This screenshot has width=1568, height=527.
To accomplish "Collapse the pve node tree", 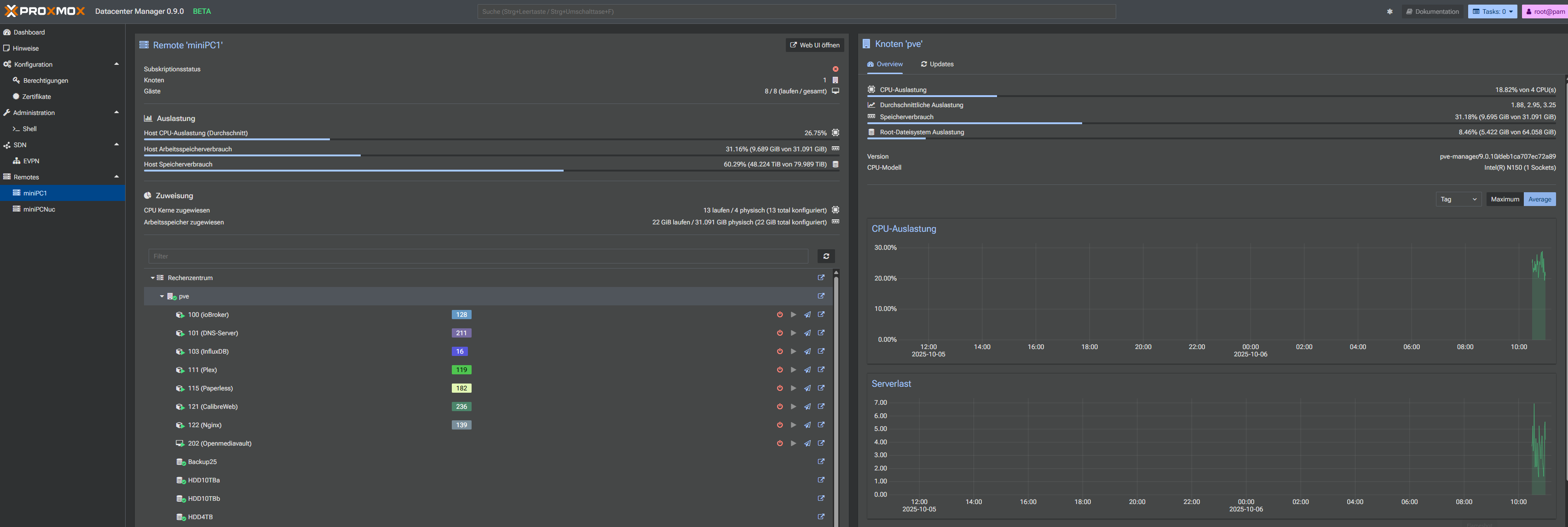I will (162, 296).
